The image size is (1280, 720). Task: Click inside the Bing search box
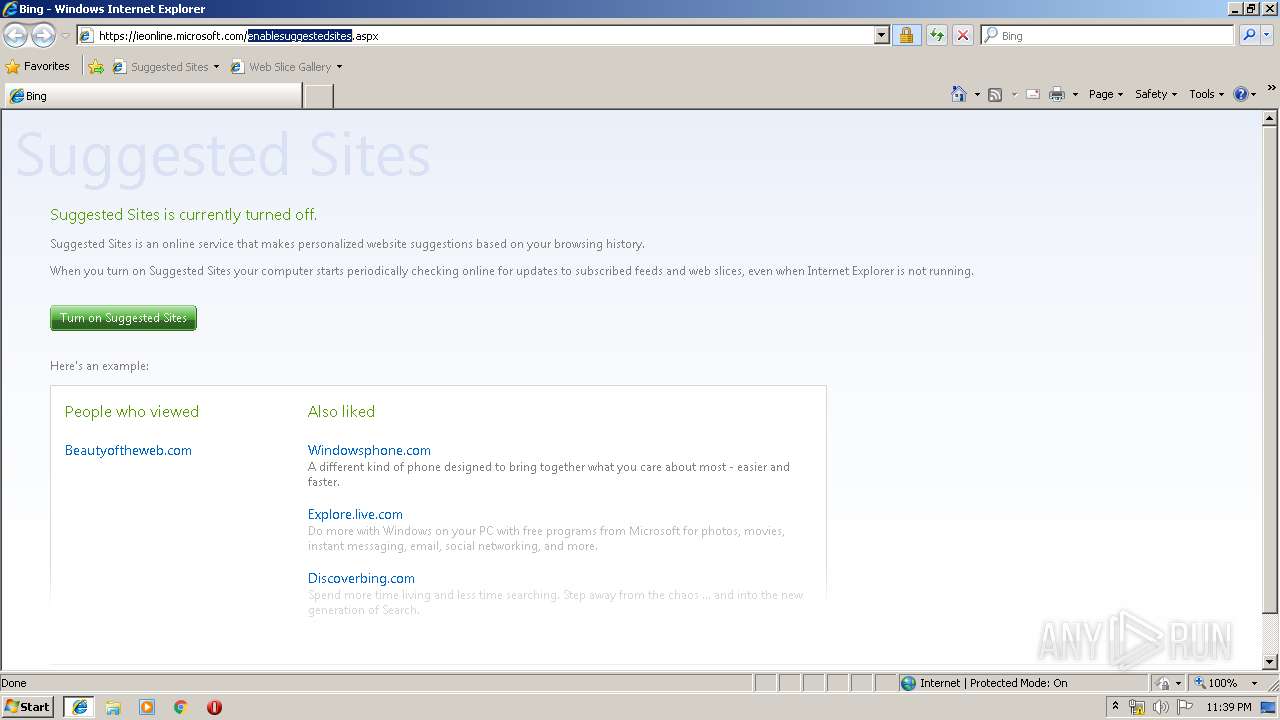(1107, 36)
